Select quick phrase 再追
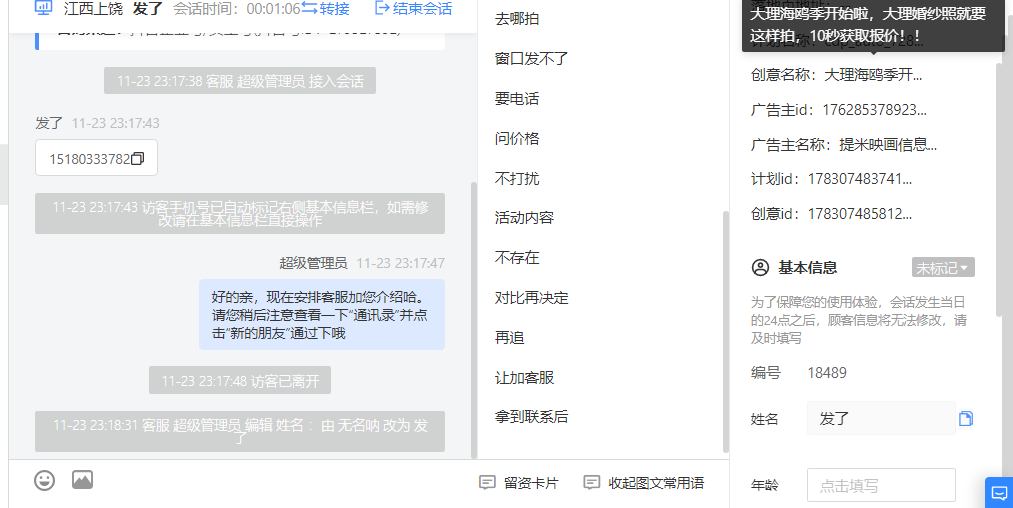Screen dimensions: 1013x508 (x=510, y=338)
